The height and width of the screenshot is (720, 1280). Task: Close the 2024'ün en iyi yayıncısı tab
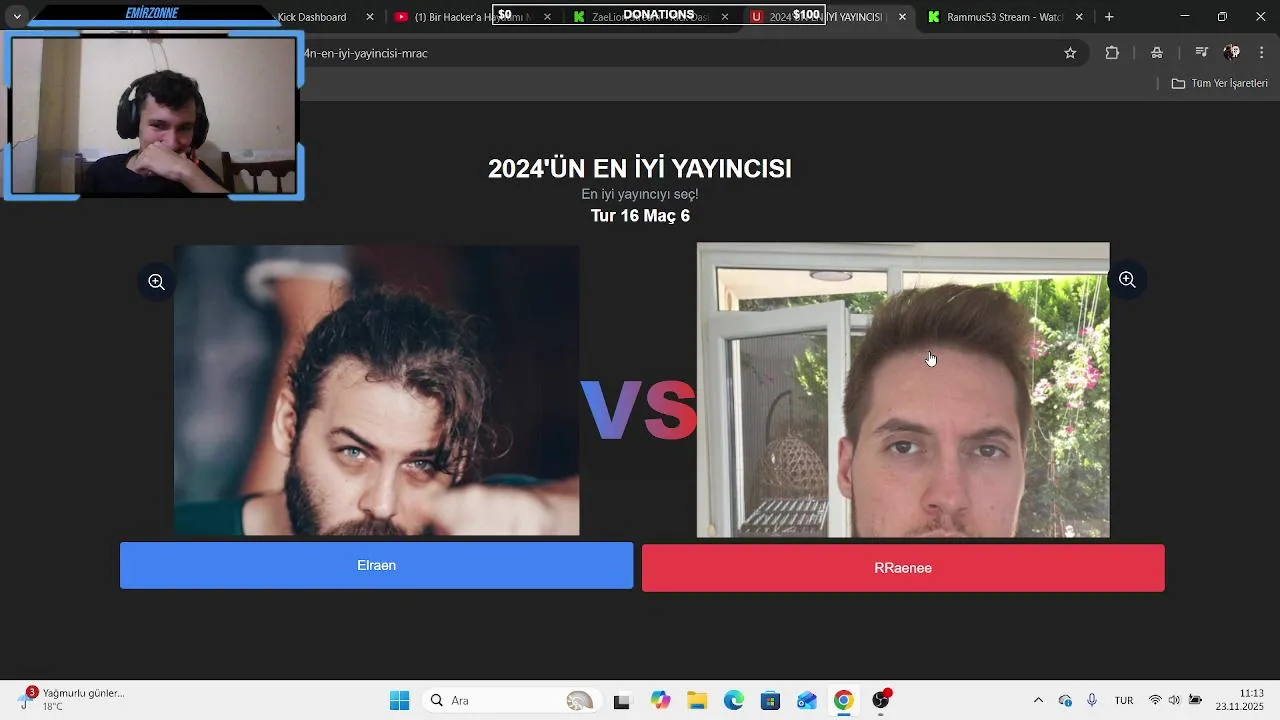902,17
